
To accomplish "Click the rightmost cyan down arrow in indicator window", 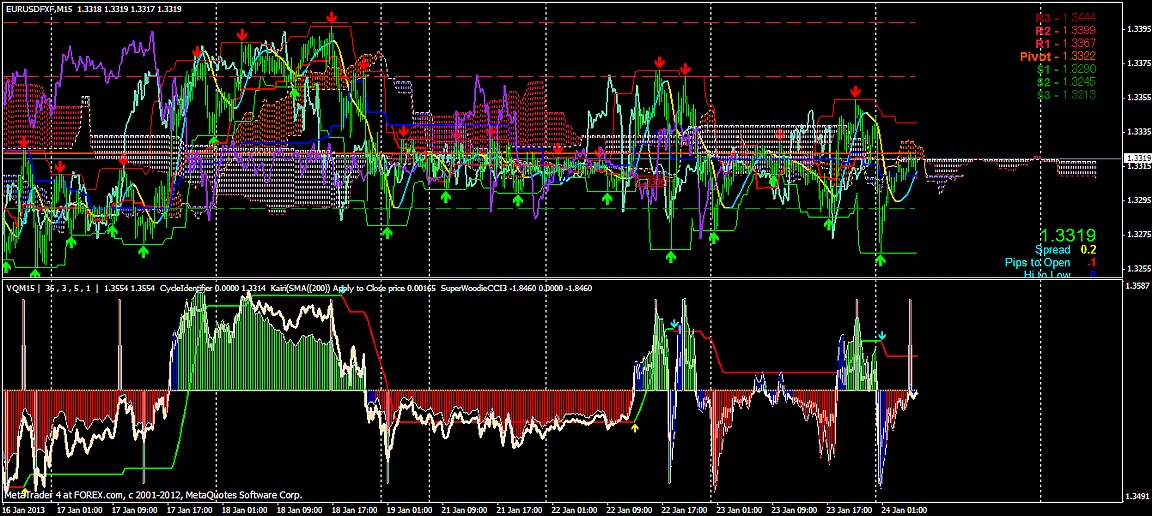I will pos(881,334).
